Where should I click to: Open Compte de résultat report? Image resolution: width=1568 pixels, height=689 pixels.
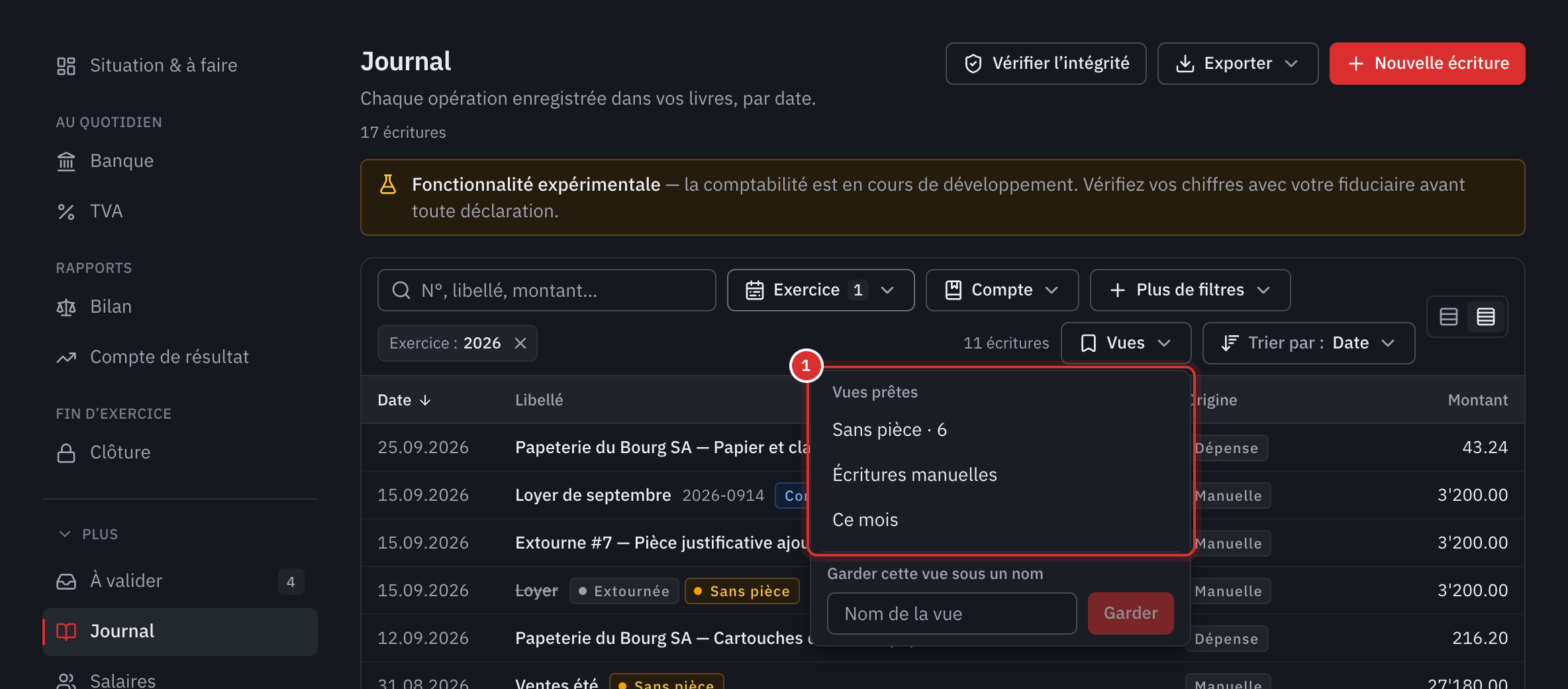pyautogui.click(x=180, y=357)
